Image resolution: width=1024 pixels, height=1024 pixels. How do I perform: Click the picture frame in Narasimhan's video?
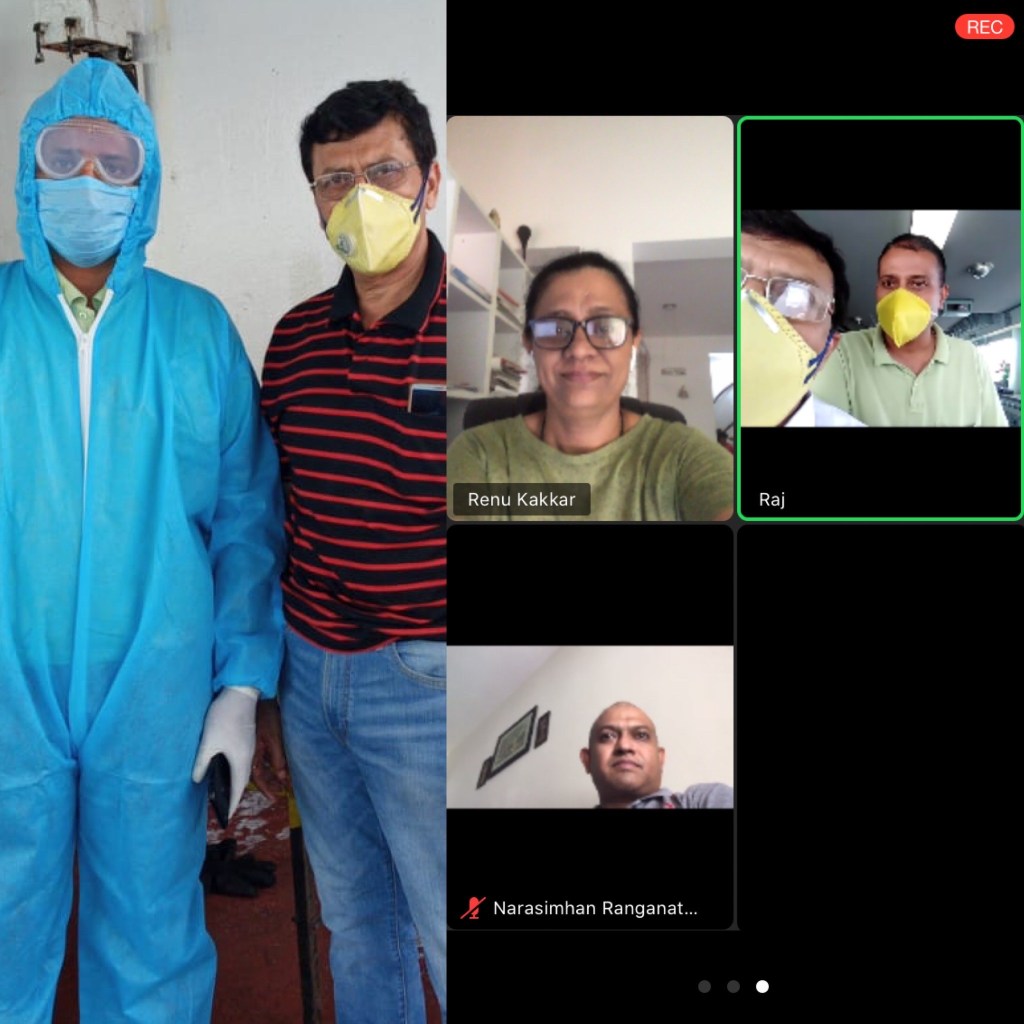pyautogui.click(x=516, y=740)
